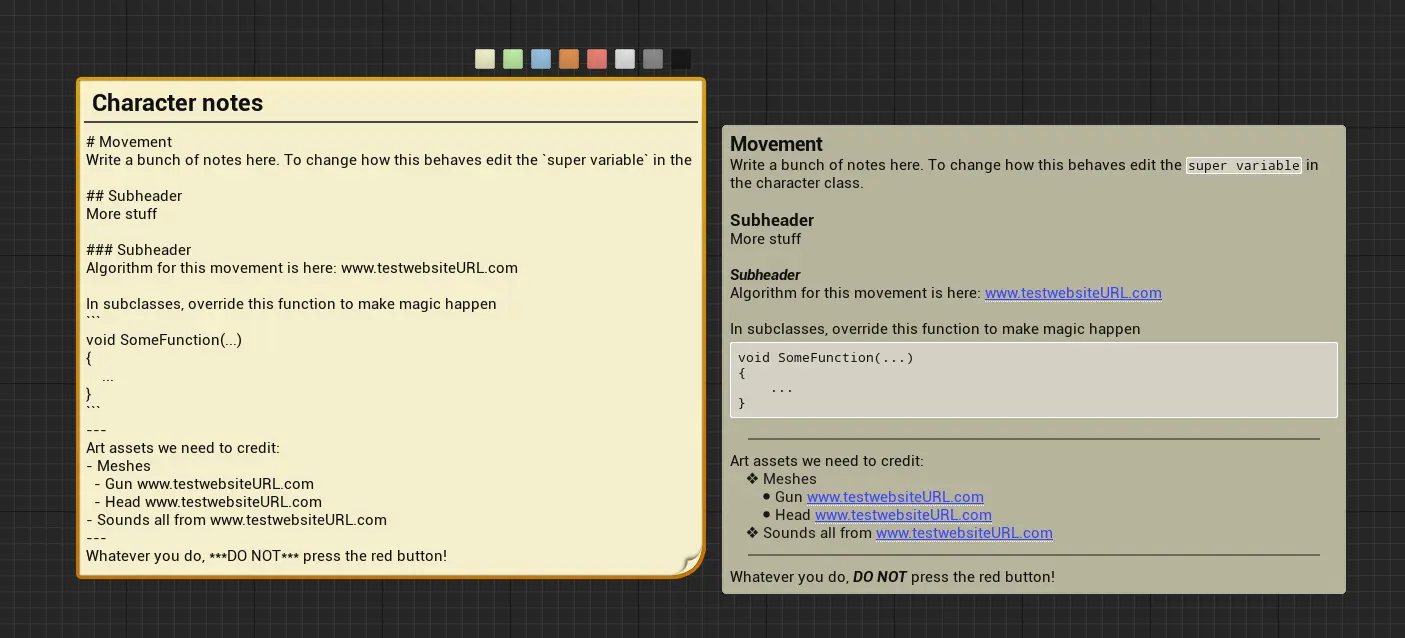Open the 'Sounds all from' hyperlink
Viewport: 1405px width, 638px height.
(964, 533)
